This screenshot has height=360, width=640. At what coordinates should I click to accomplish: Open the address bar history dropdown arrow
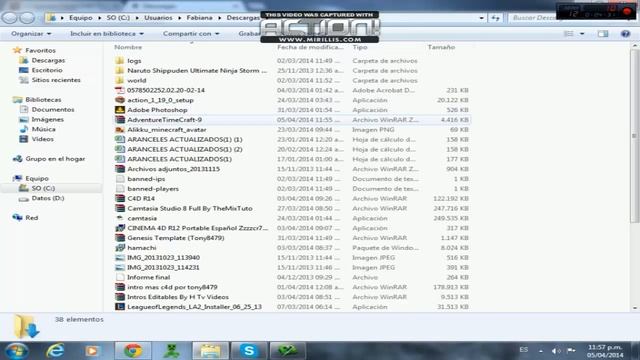pyautogui.click(x=482, y=18)
